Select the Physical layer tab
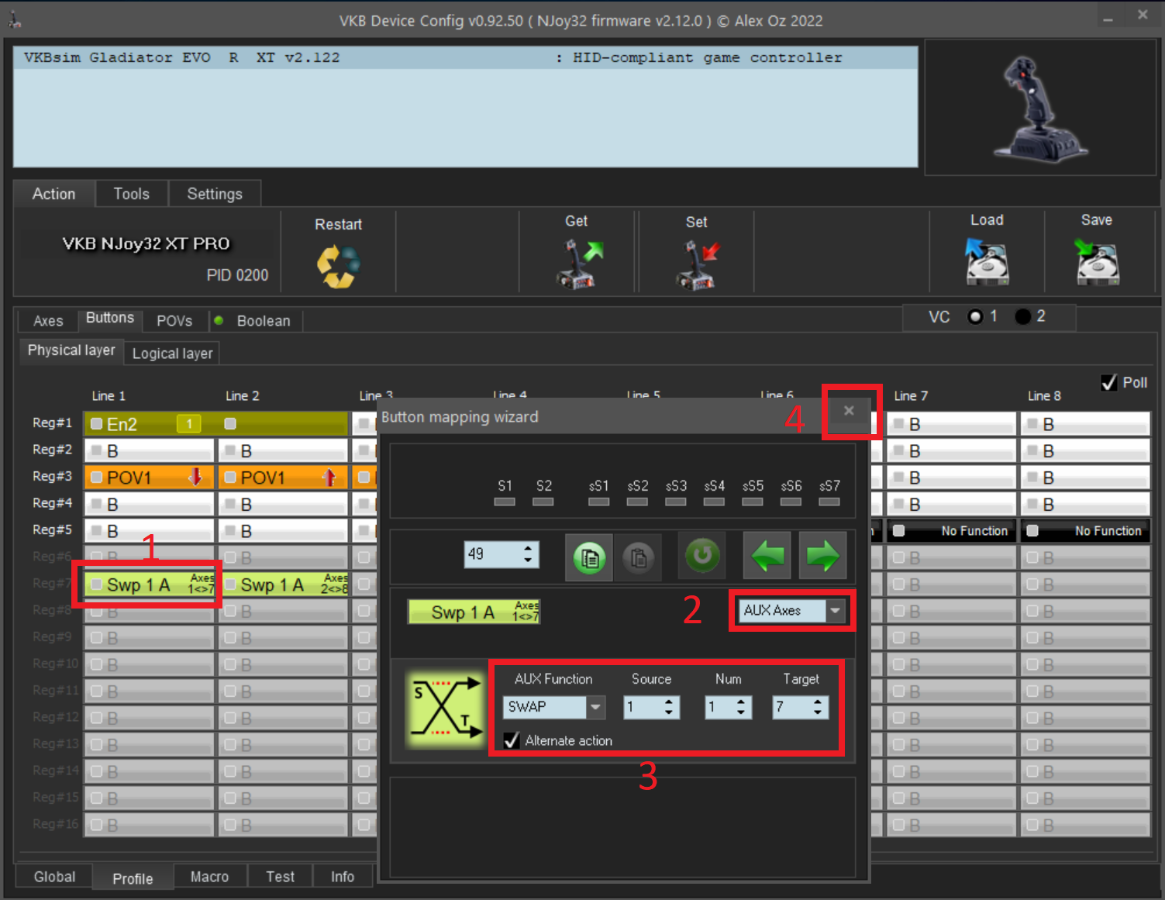The width and height of the screenshot is (1165, 900). click(x=71, y=350)
